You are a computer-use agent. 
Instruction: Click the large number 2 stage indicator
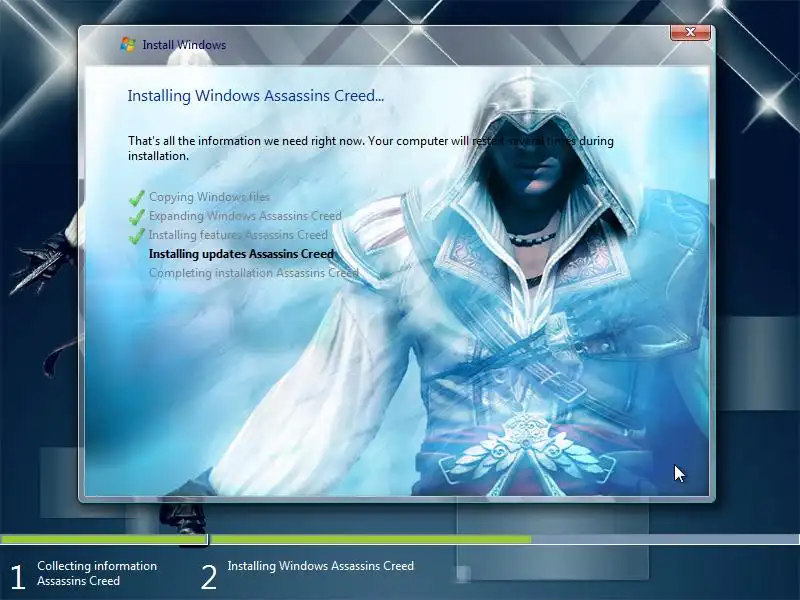tap(209, 577)
